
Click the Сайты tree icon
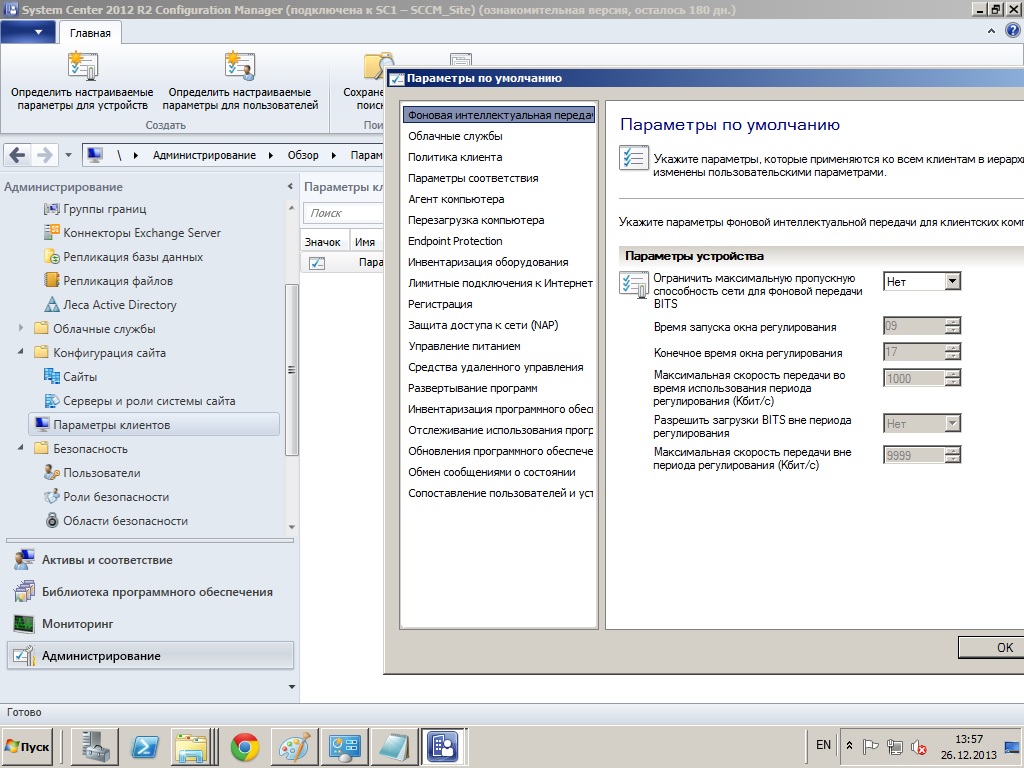coord(52,377)
